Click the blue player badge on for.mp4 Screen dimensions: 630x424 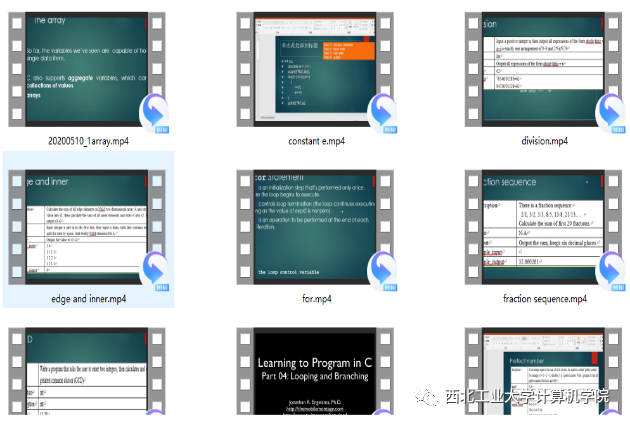382,269
